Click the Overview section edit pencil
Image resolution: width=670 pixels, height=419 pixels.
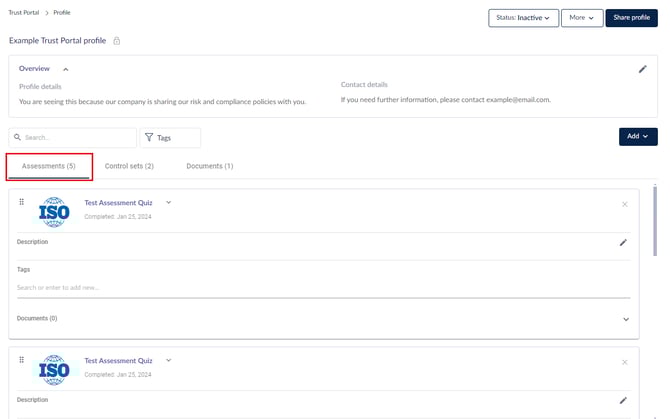point(642,69)
